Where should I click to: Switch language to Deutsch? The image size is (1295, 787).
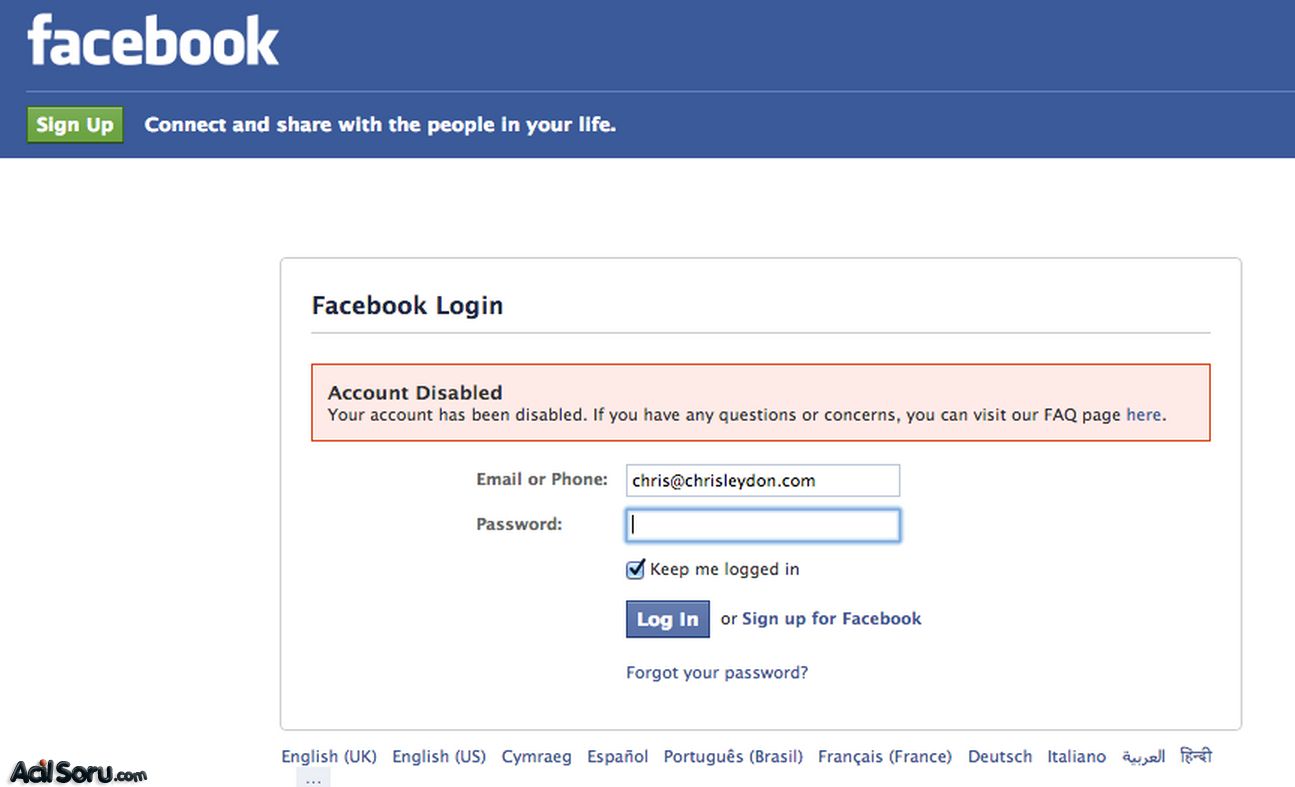(1000, 757)
